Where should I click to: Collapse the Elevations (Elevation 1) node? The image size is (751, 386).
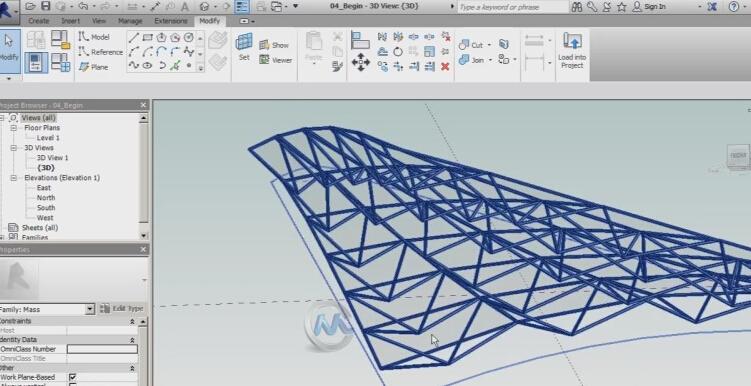13,178
